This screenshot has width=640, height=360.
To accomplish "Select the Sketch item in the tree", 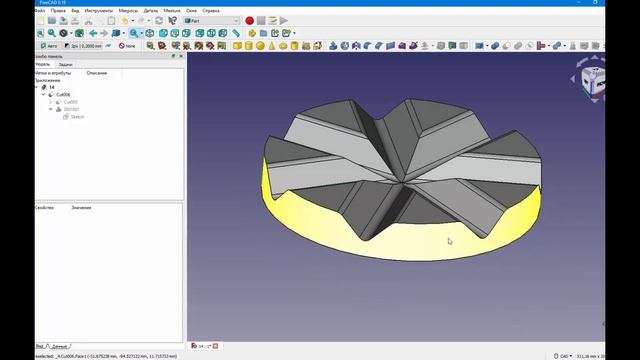I will point(77,117).
